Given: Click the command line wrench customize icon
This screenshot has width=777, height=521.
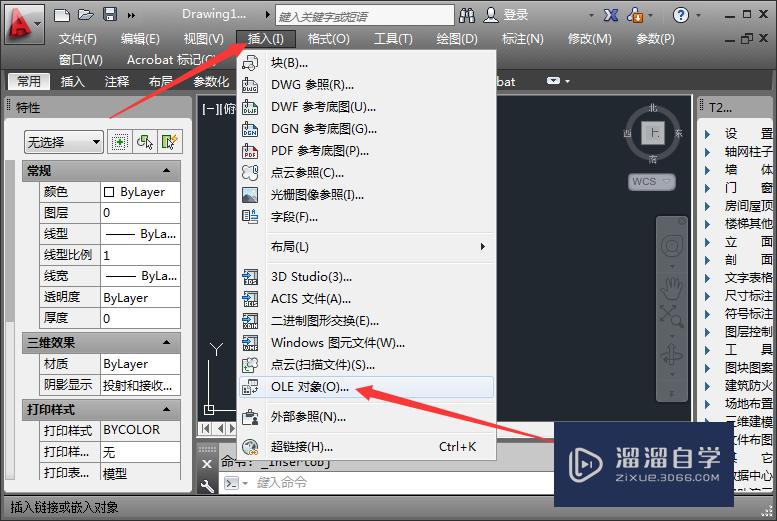Looking at the screenshot, I should coord(207,486).
